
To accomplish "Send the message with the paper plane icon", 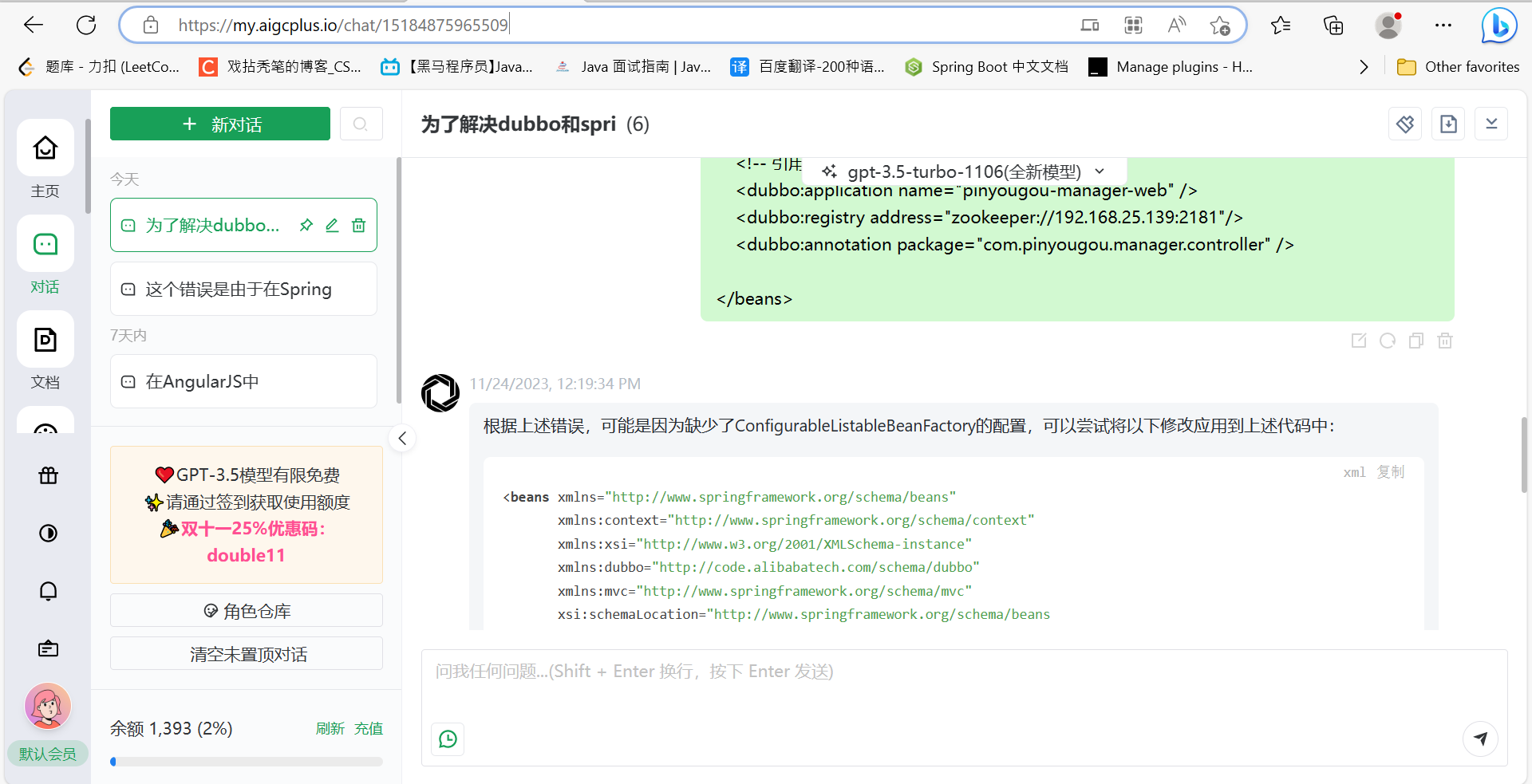I will [x=1481, y=739].
